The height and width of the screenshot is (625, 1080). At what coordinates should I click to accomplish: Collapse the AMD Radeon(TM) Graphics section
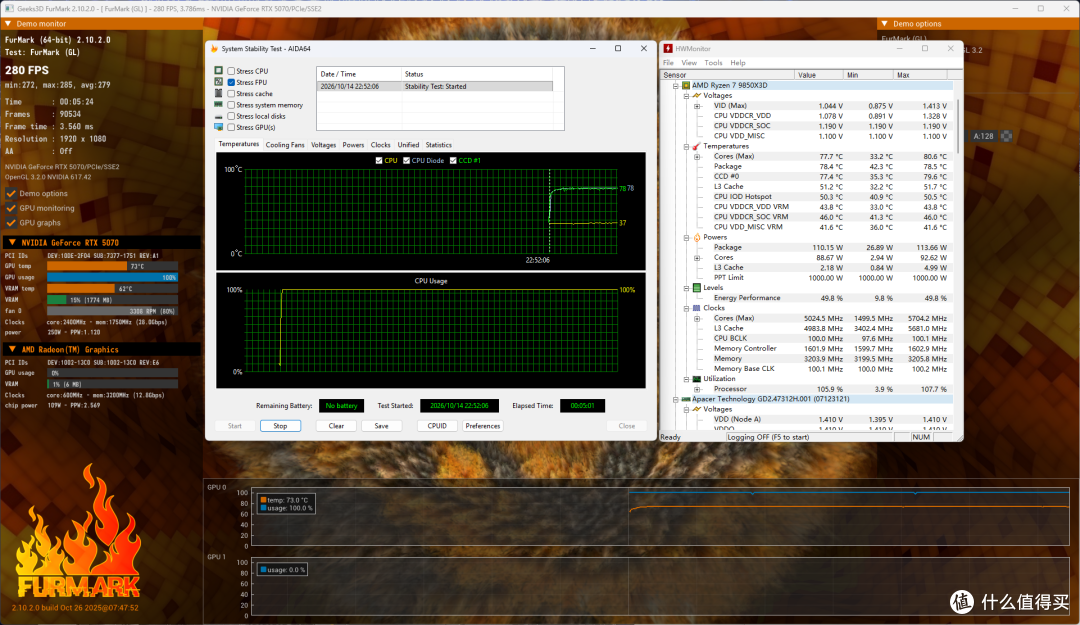click(12, 349)
